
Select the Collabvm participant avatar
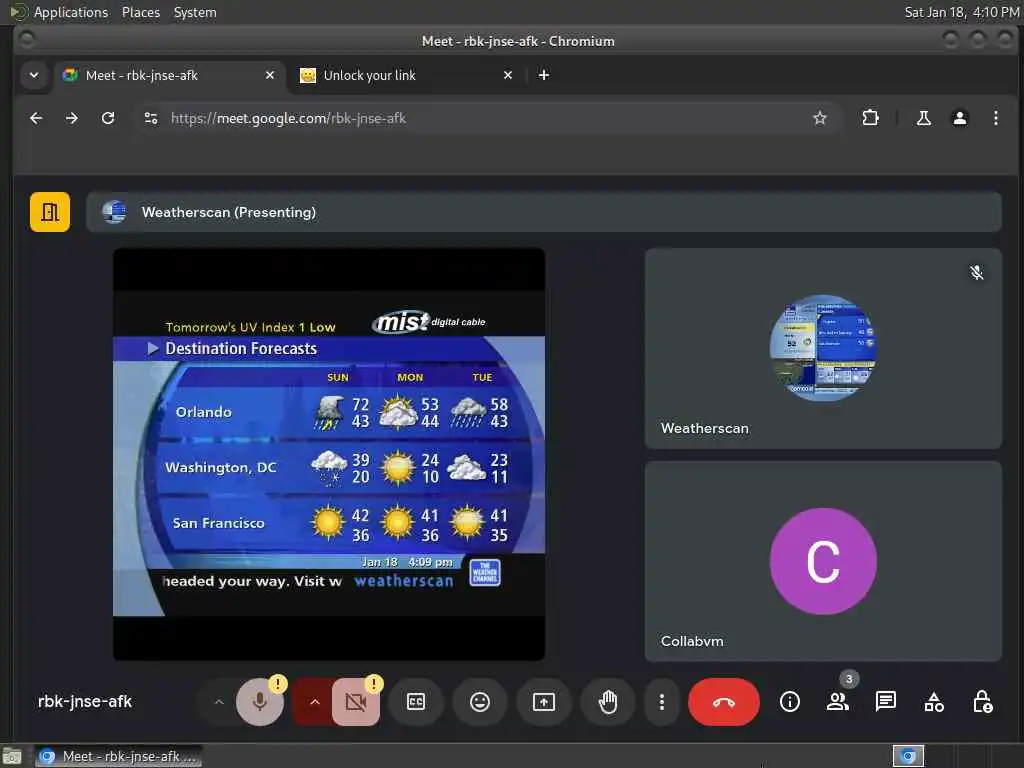(x=823, y=561)
